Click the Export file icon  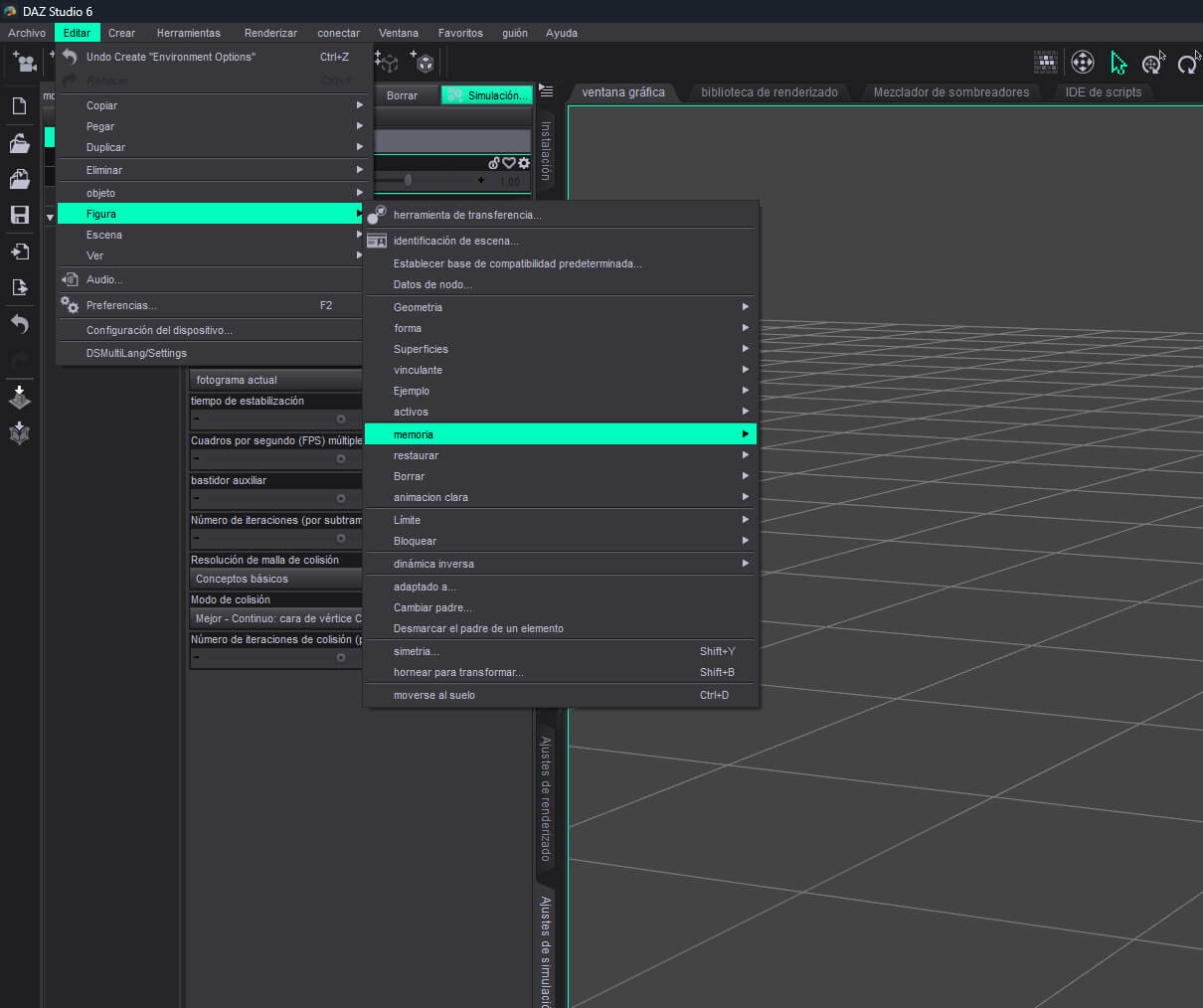point(19,287)
